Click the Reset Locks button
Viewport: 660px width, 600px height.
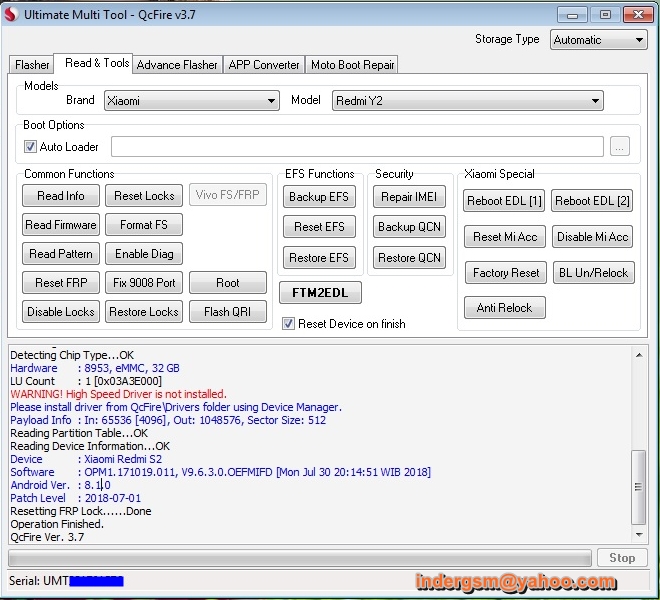[x=144, y=196]
